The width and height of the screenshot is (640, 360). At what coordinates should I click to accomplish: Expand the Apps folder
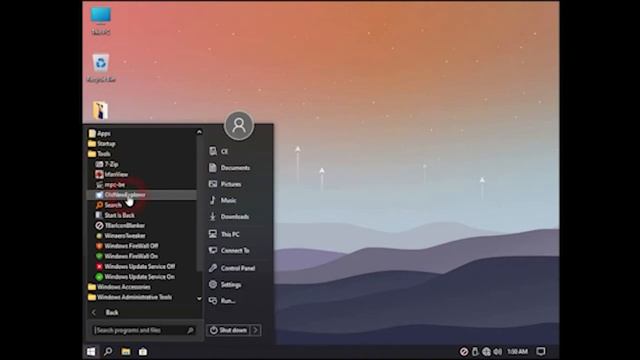[100, 133]
